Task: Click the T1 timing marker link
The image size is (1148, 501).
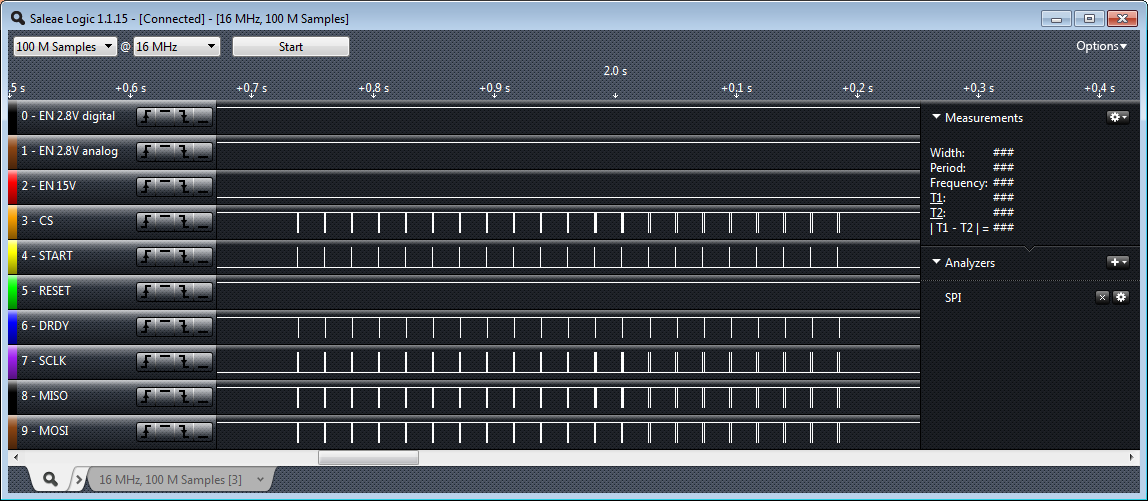Action: tap(936, 198)
